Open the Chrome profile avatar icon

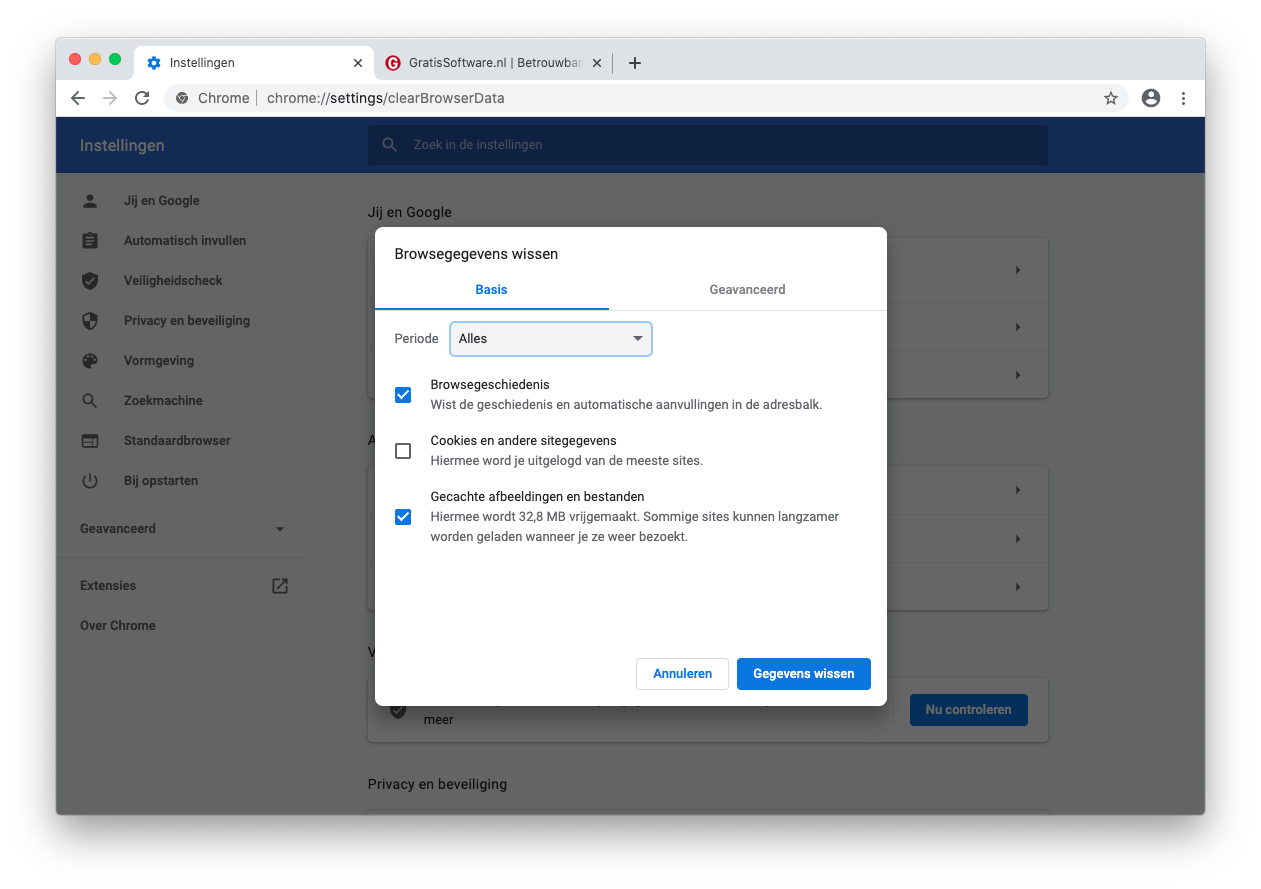[1151, 98]
